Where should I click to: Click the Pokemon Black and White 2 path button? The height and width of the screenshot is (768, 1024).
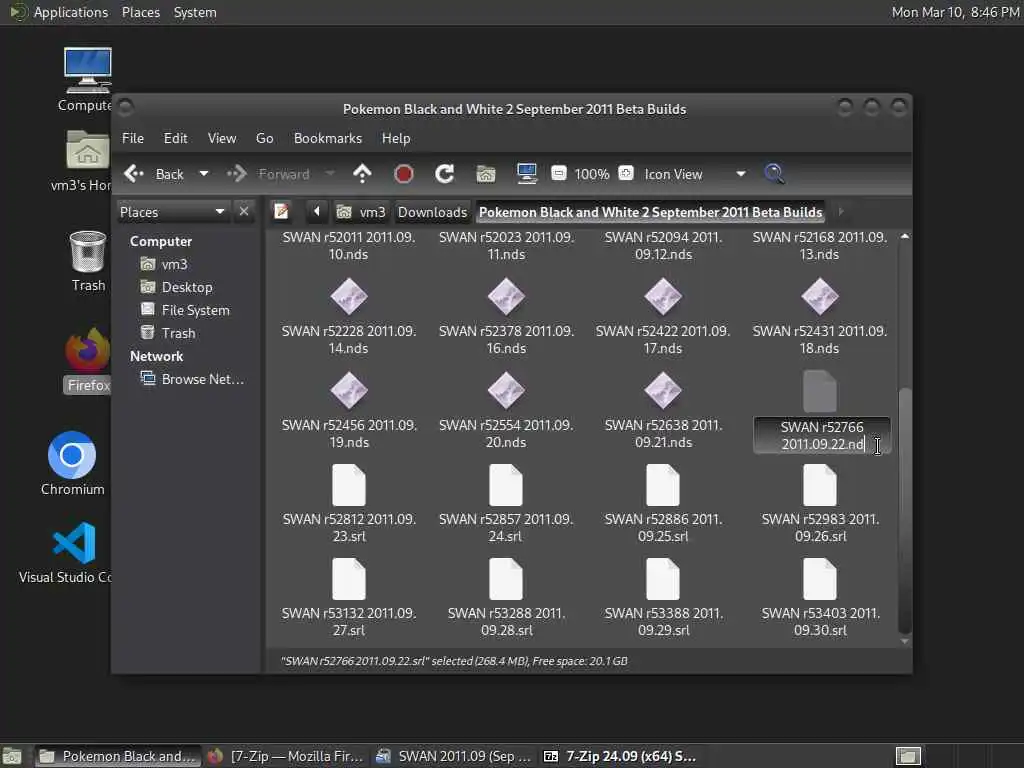650,212
